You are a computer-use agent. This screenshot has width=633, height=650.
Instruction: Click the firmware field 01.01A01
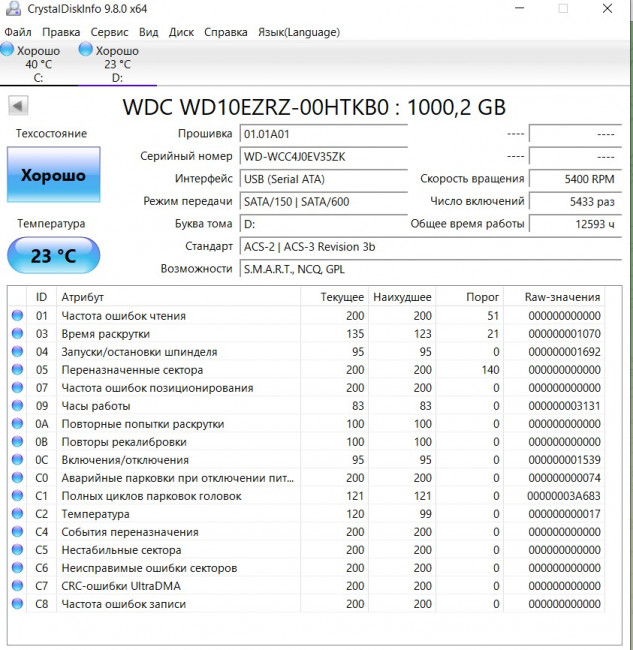(x=323, y=134)
